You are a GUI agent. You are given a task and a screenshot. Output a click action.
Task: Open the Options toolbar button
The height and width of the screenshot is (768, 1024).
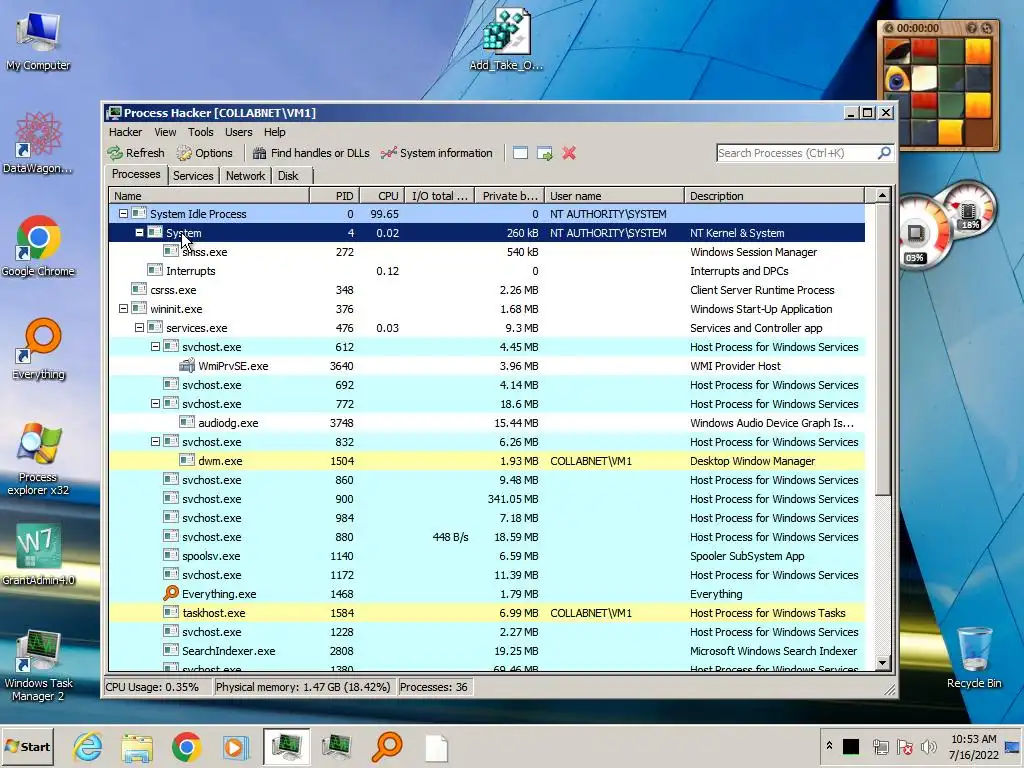204,153
